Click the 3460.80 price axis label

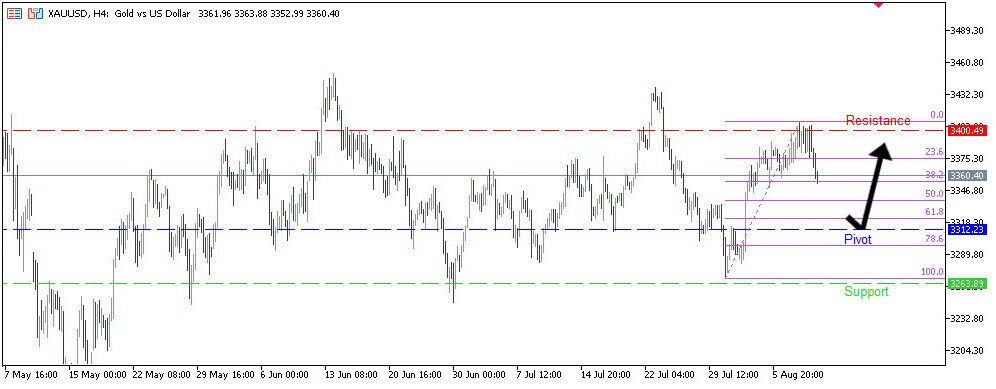[967, 63]
